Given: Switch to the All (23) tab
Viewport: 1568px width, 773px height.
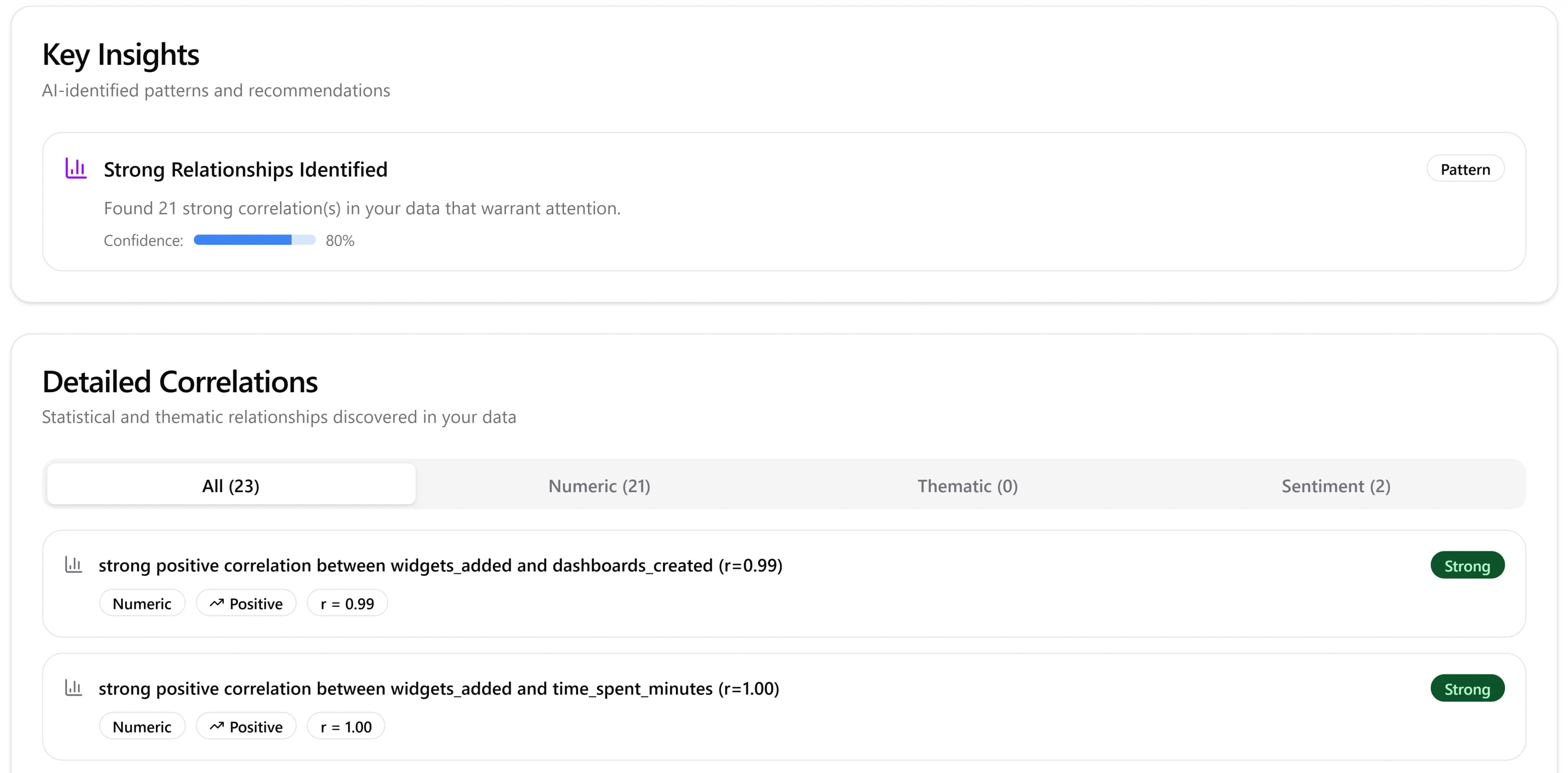Looking at the screenshot, I should click(231, 485).
